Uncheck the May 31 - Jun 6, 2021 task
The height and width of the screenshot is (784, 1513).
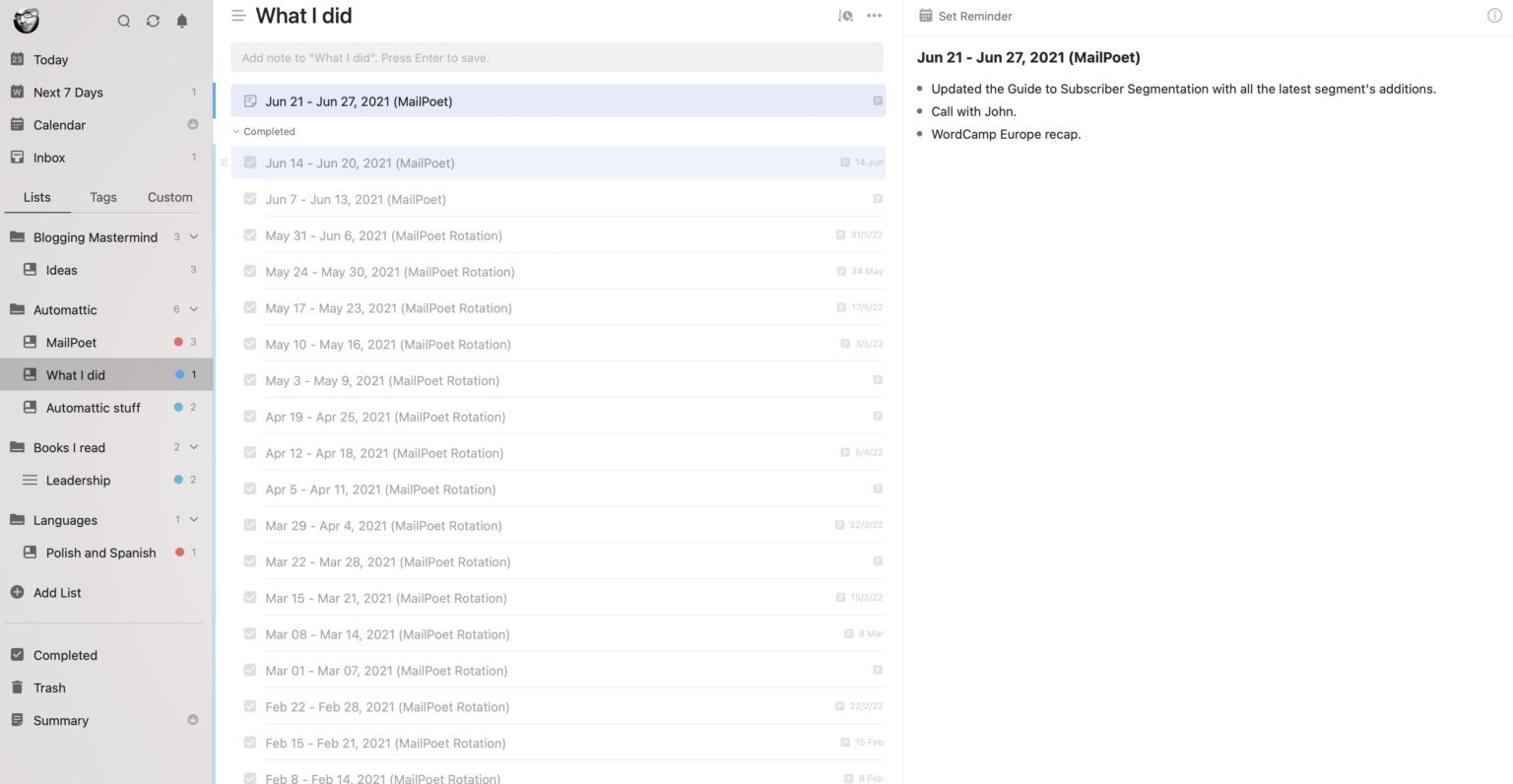(250, 235)
